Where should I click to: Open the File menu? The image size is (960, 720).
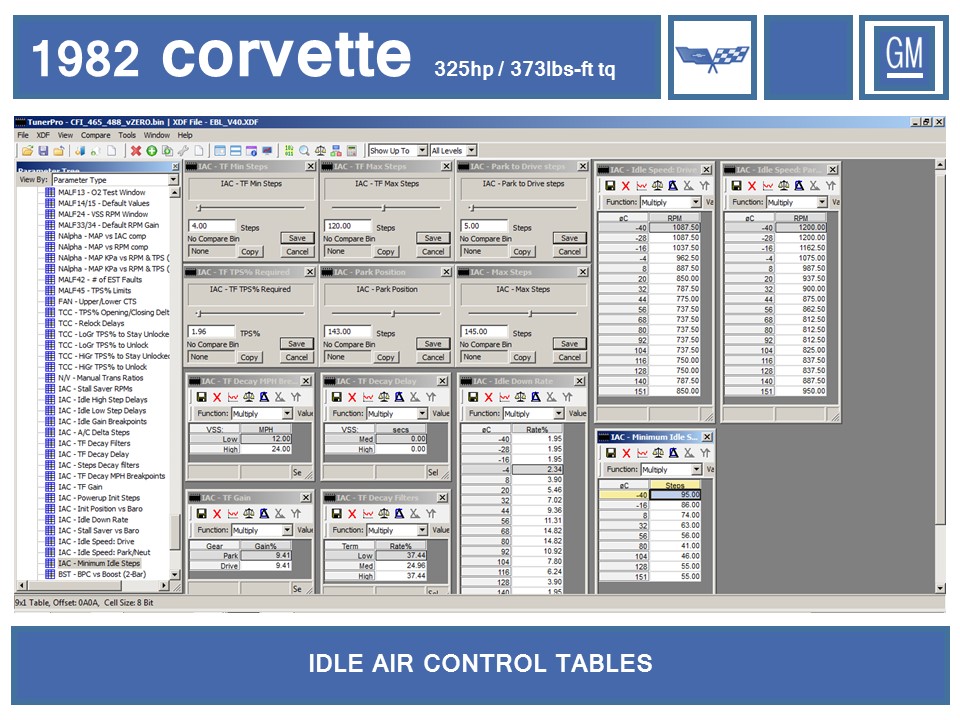[x=23, y=135]
